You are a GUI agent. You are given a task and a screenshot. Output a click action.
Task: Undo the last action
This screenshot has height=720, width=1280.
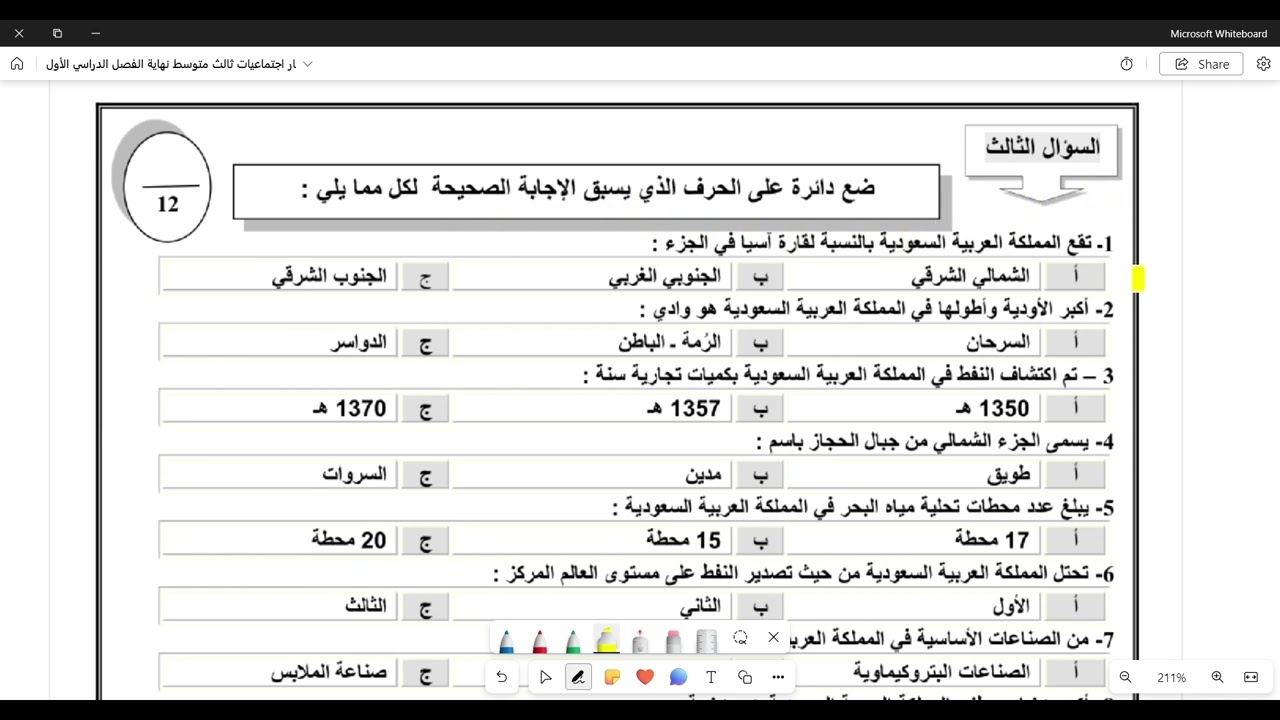(x=502, y=677)
